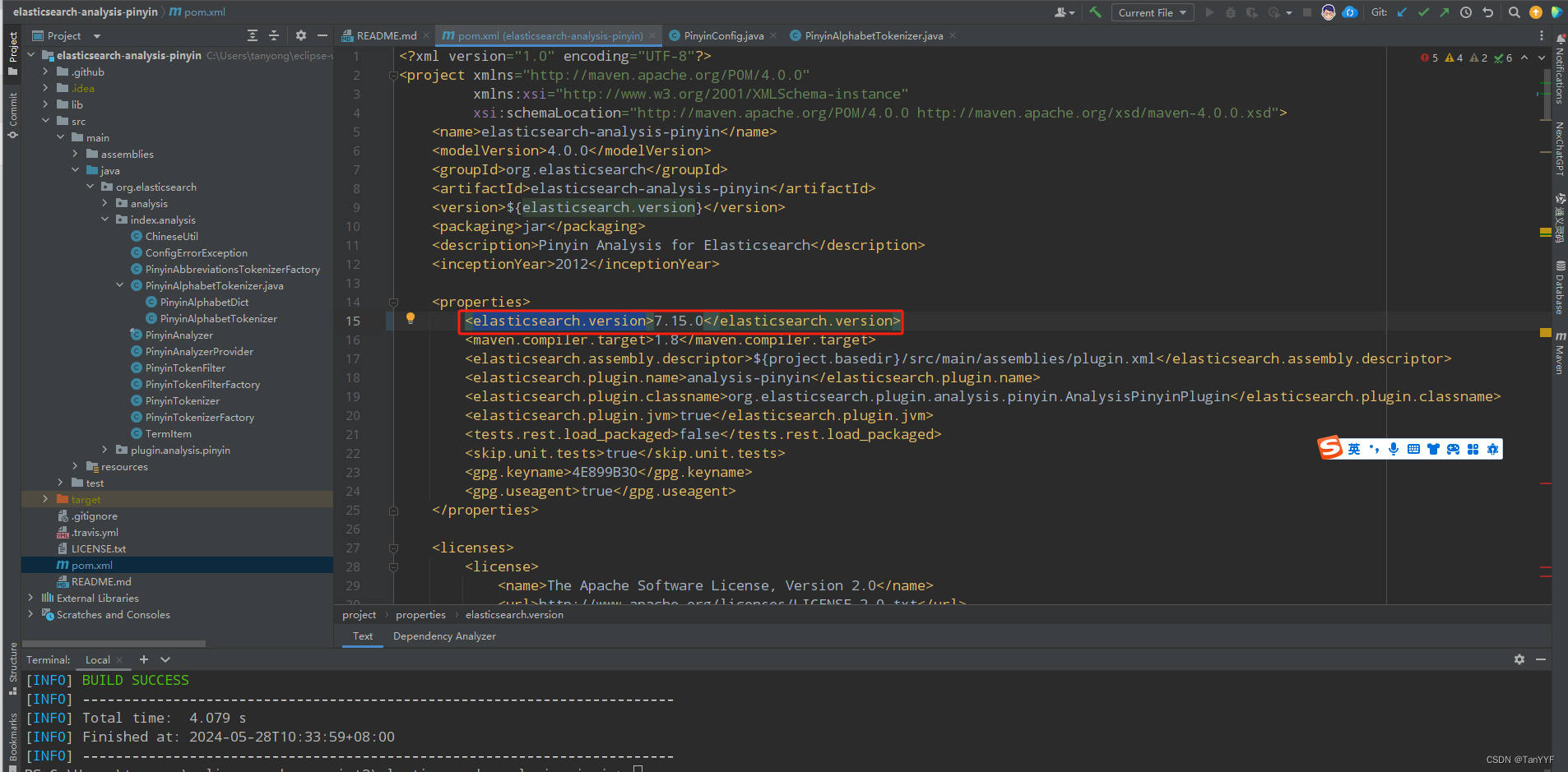1568x772 pixels.
Task: Hide the Project panel with minus icon
Action: click(x=322, y=35)
